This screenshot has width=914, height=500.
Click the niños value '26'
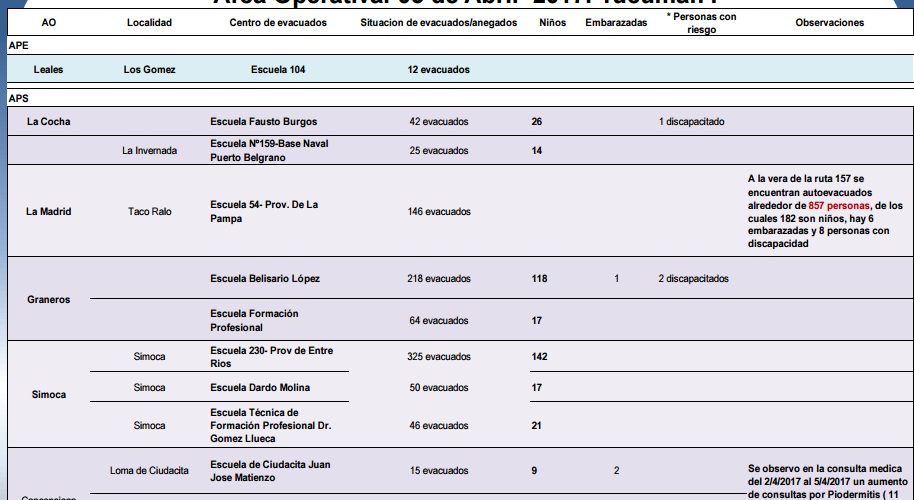[x=536, y=122]
